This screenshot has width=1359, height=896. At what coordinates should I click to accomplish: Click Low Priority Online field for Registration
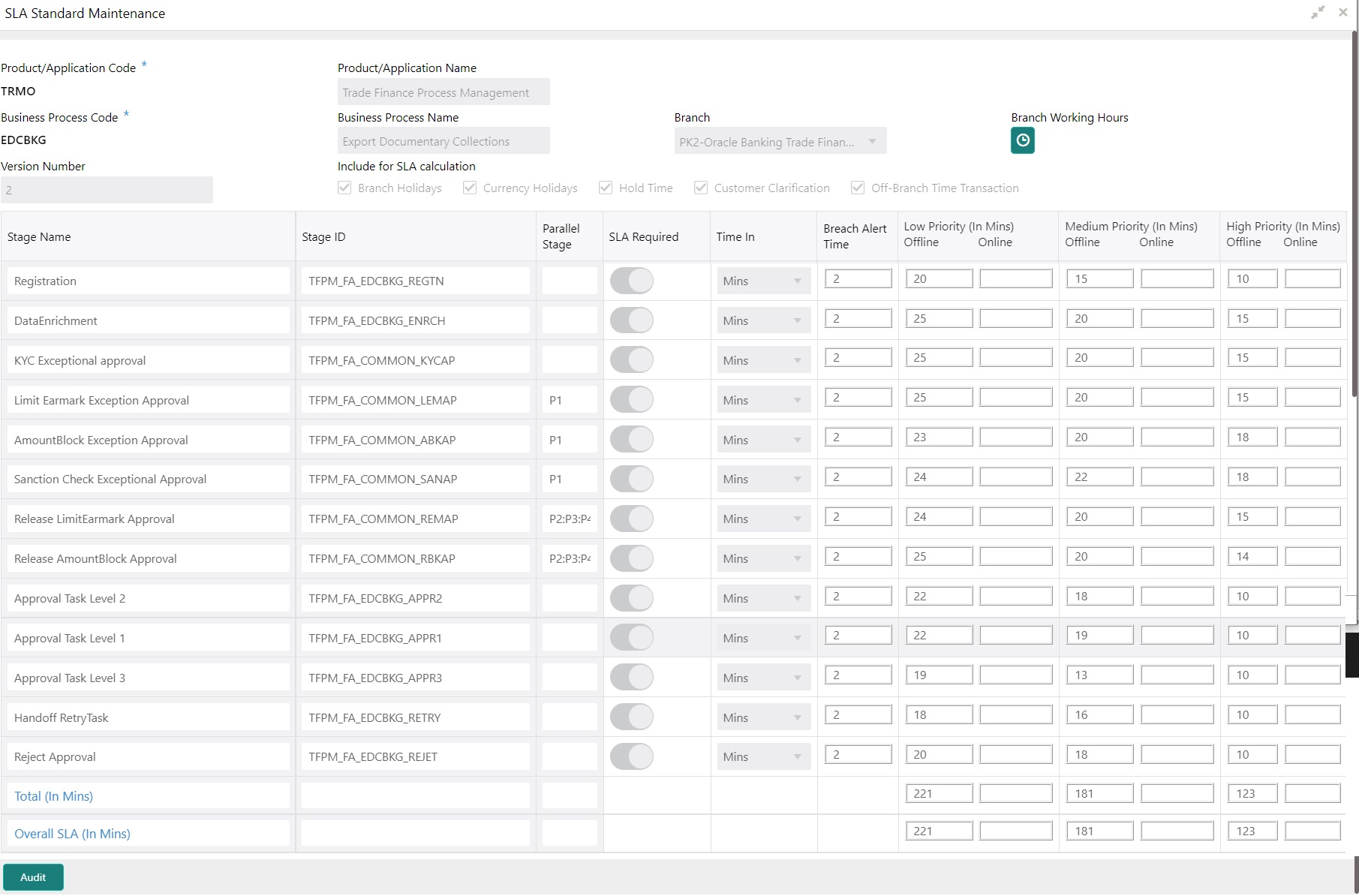click(x=1016, y=278)
